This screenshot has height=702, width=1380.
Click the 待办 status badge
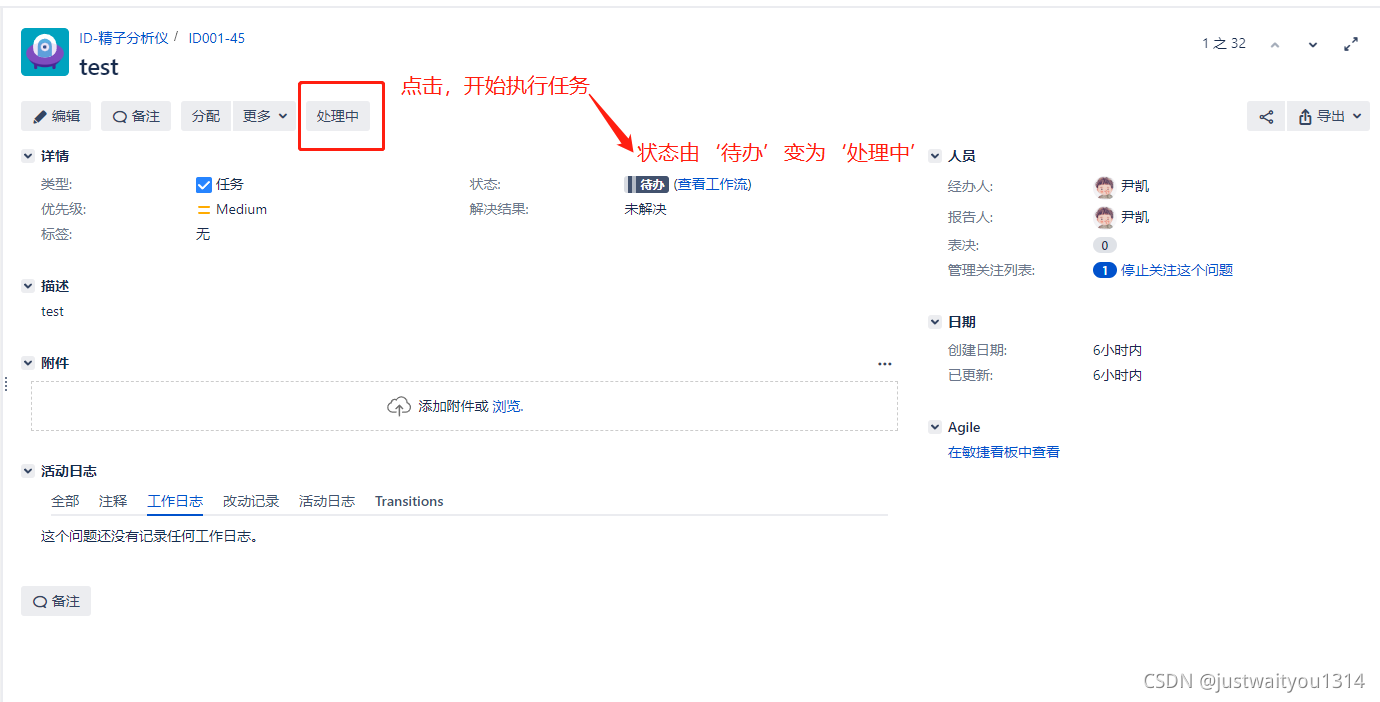(647, 184)
